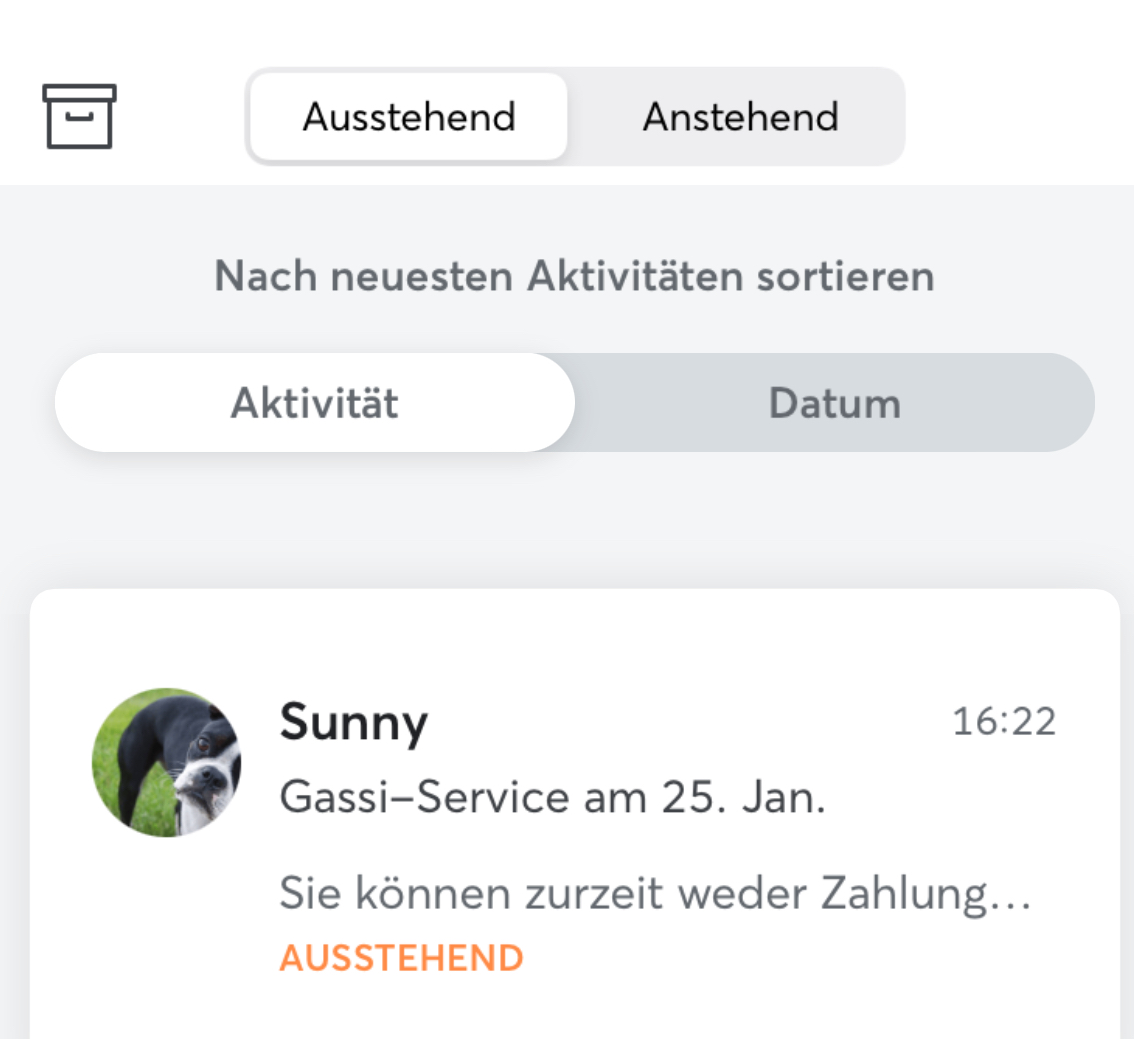Screen dimensions: 1134x1039
Task: Click the "Nach neuesten Aktivitäten sortieren" label
Action: click(574, 276)
